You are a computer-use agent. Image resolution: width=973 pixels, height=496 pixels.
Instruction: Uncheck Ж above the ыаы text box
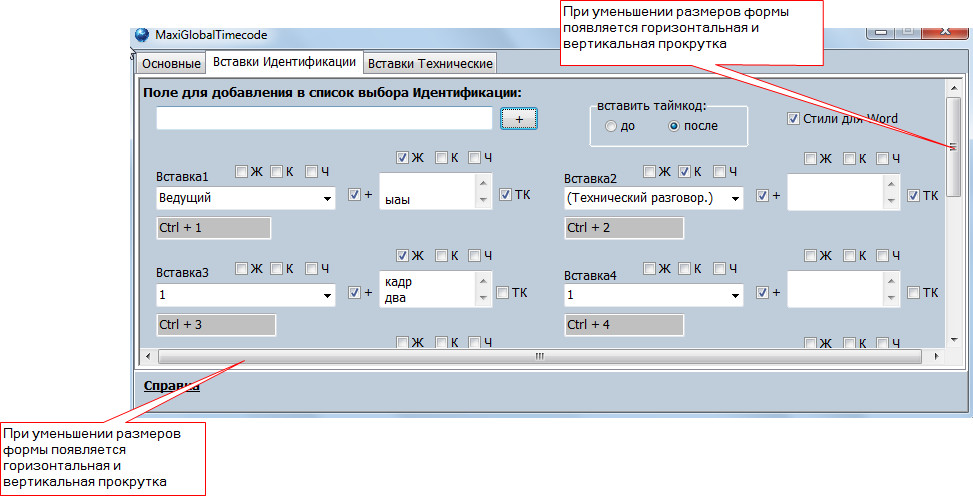tap(402, 158)
